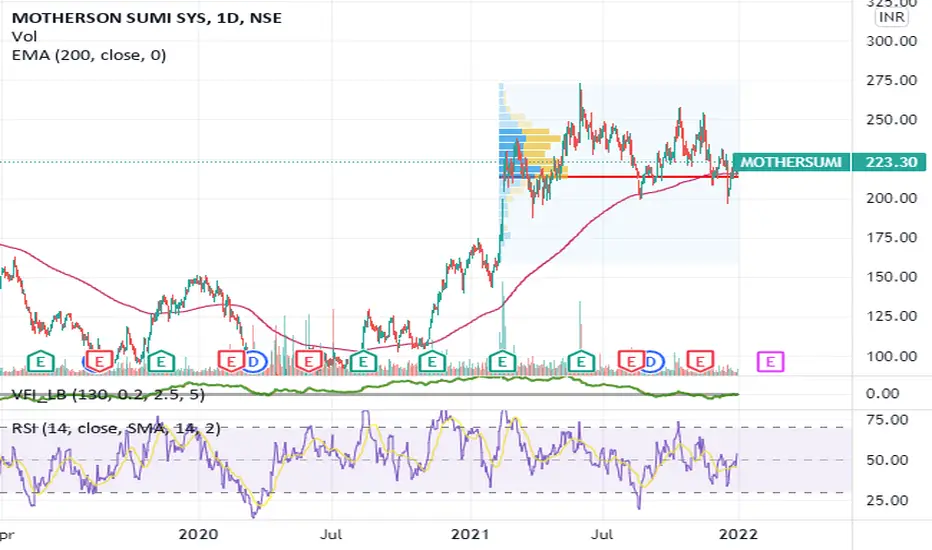Screen dimensions: 932x550
Task: Select the RSI (14, close, SMA, 14, 2) legend
Action: coord(116,428)
